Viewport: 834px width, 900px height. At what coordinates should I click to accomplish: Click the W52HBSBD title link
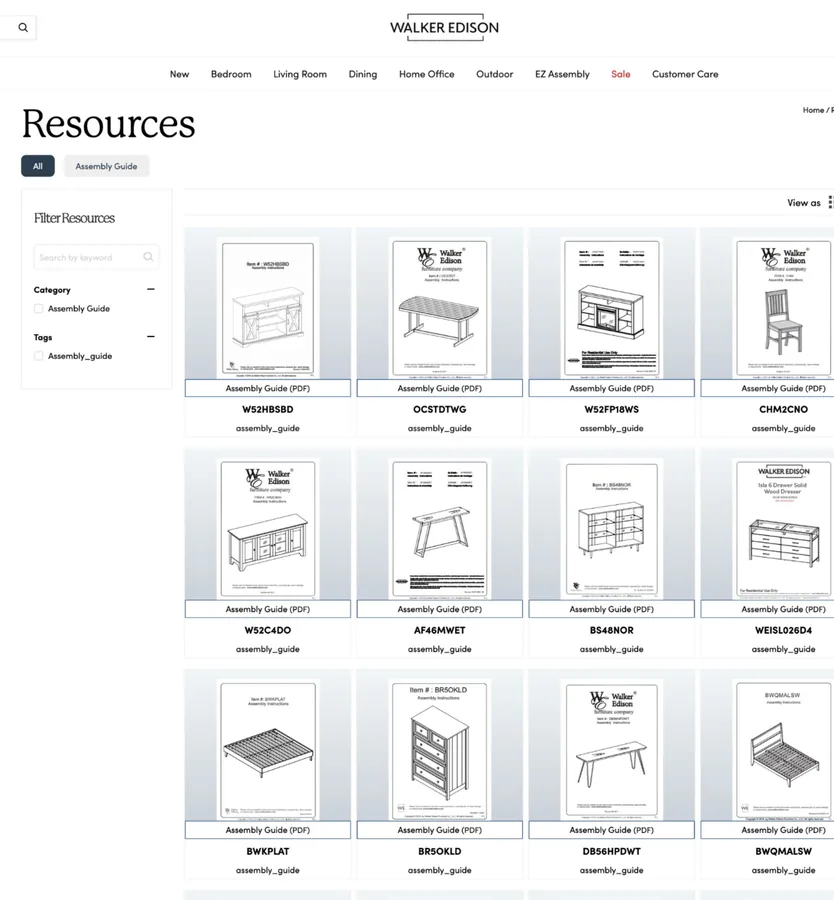[267, 409]
